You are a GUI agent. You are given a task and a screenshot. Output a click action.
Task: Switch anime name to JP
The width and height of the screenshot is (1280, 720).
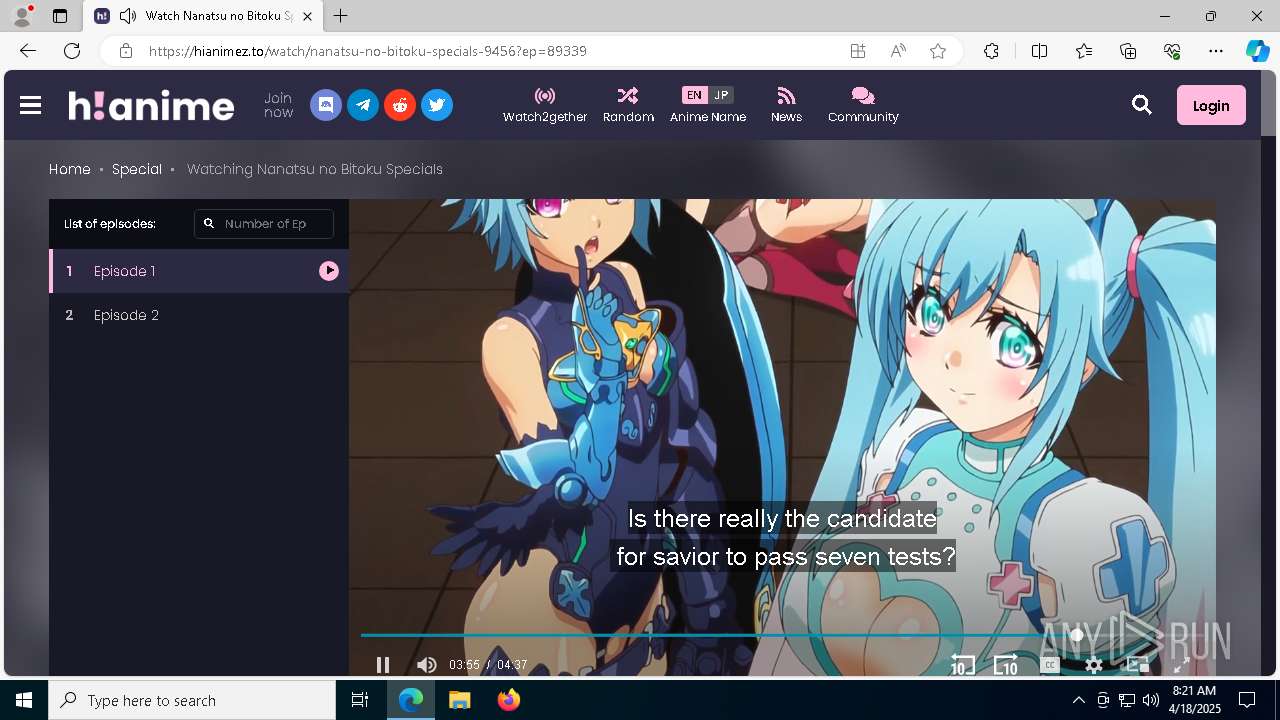pyautogui.click(x=721, y=95)
